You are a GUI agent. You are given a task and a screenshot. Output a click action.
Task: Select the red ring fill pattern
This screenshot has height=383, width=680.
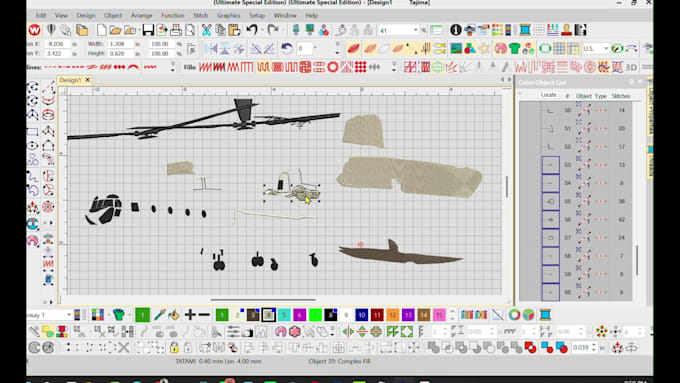pos(333,67)
